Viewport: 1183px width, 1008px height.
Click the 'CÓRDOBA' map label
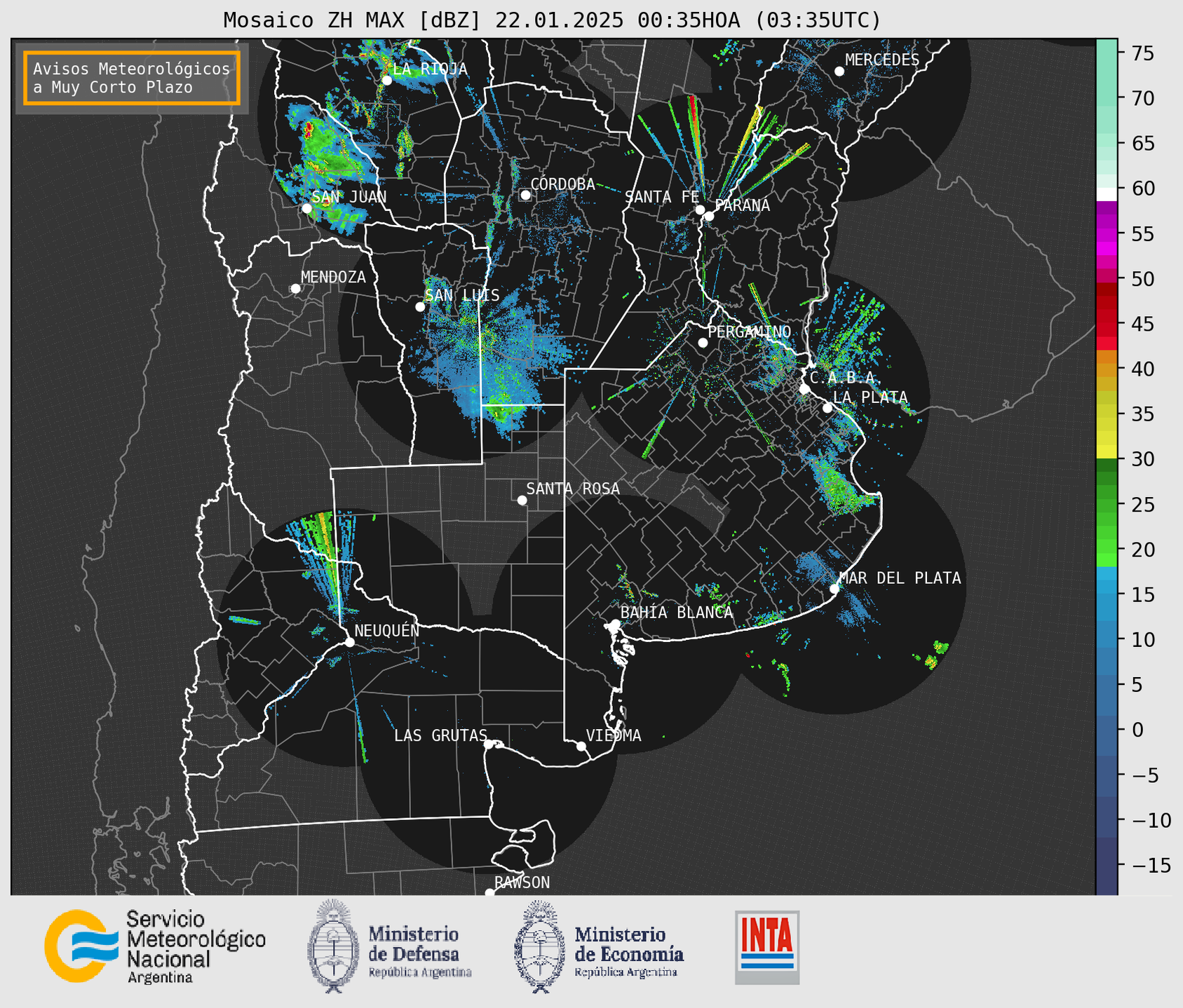[x=562, y=184]
